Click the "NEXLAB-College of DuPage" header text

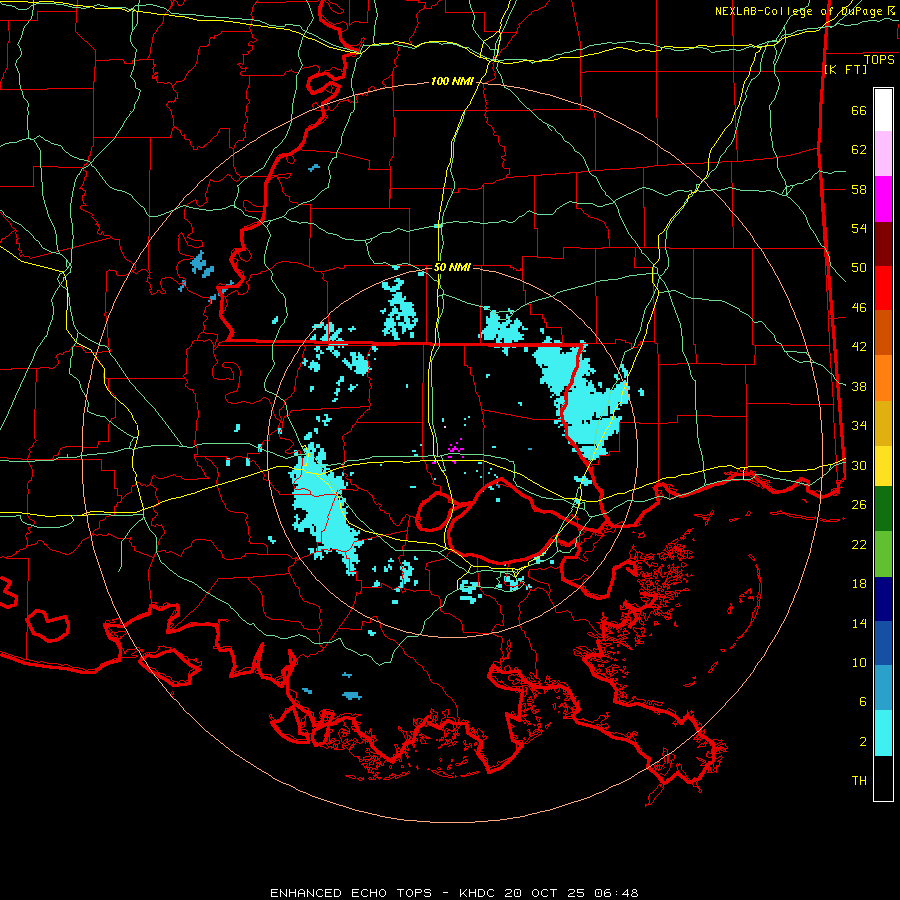pos(801,11)
